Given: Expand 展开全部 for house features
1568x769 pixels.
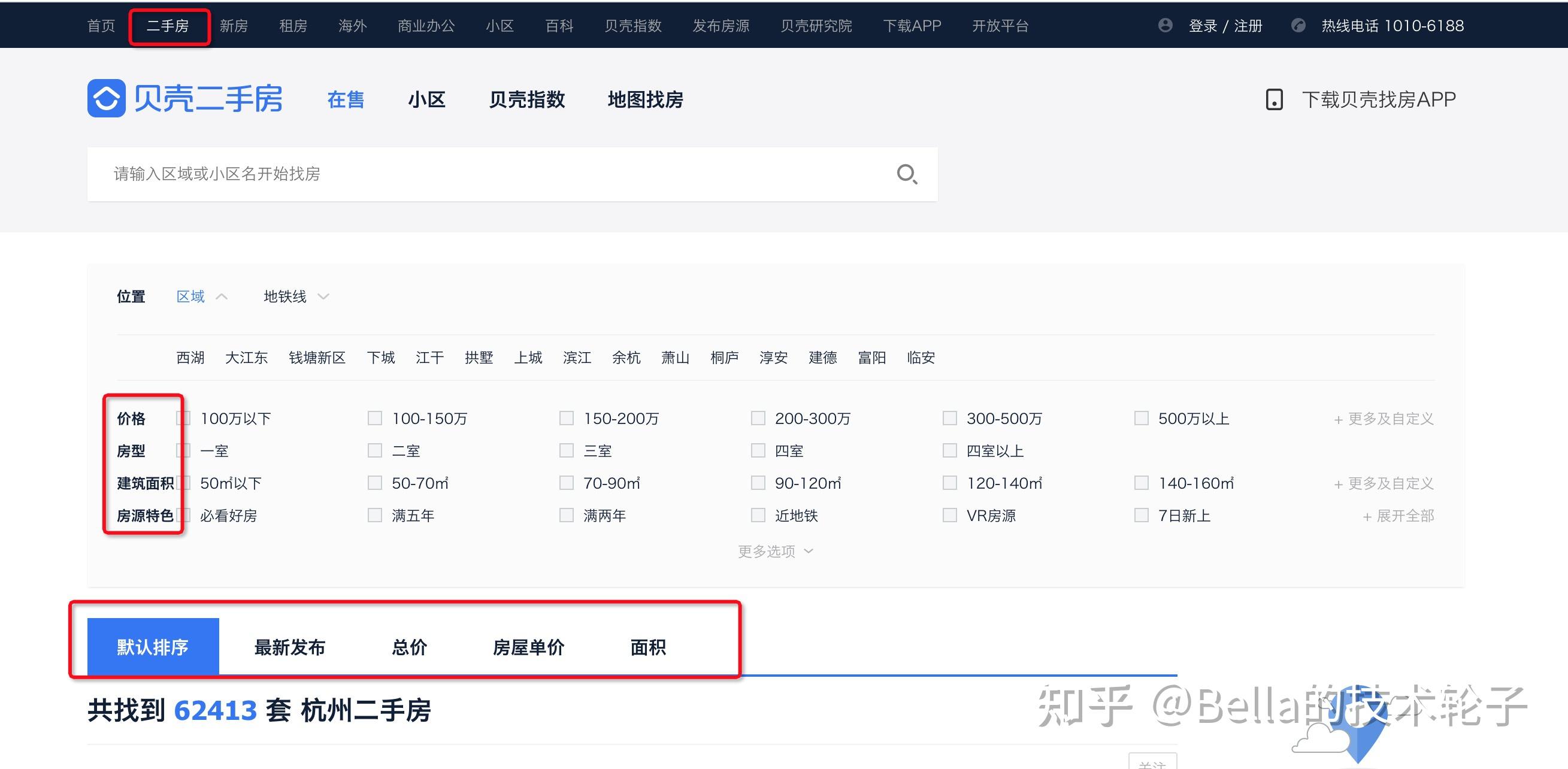Looking at the screenshot, I should click(x=1398, y=516).
